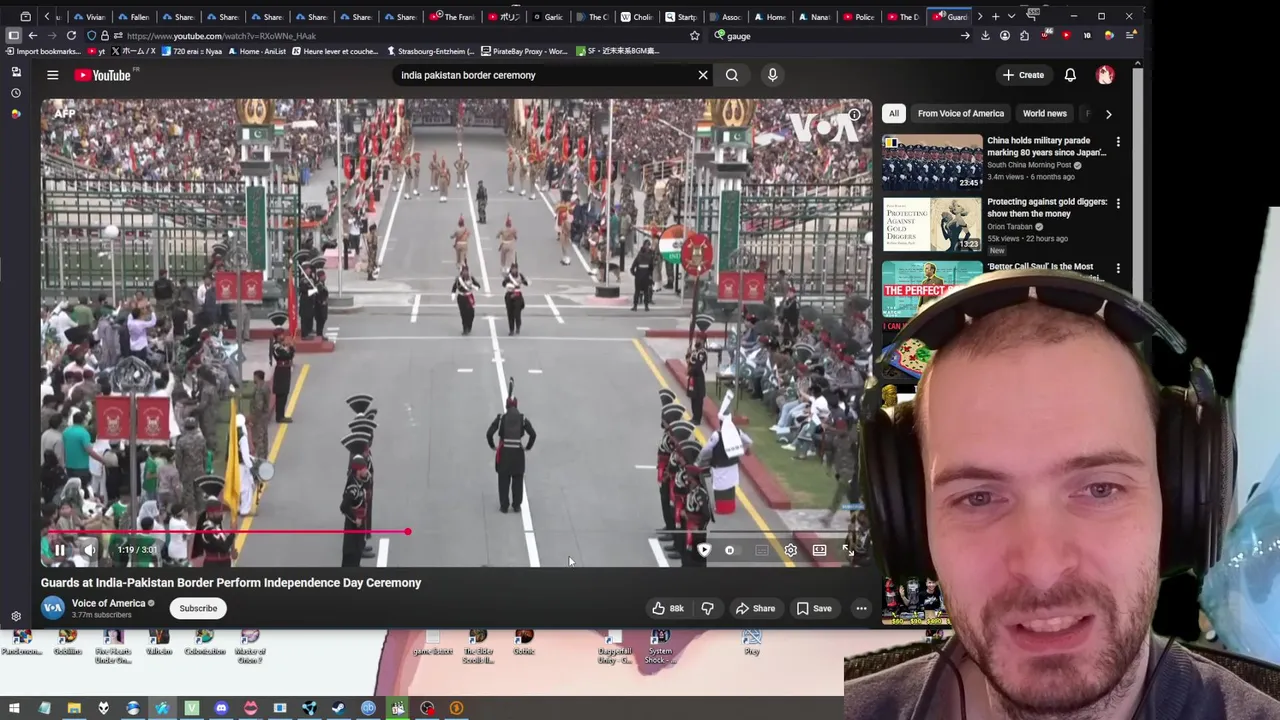Open Voice of America channel name link
1280x720 pixels.
coord(109,603)
